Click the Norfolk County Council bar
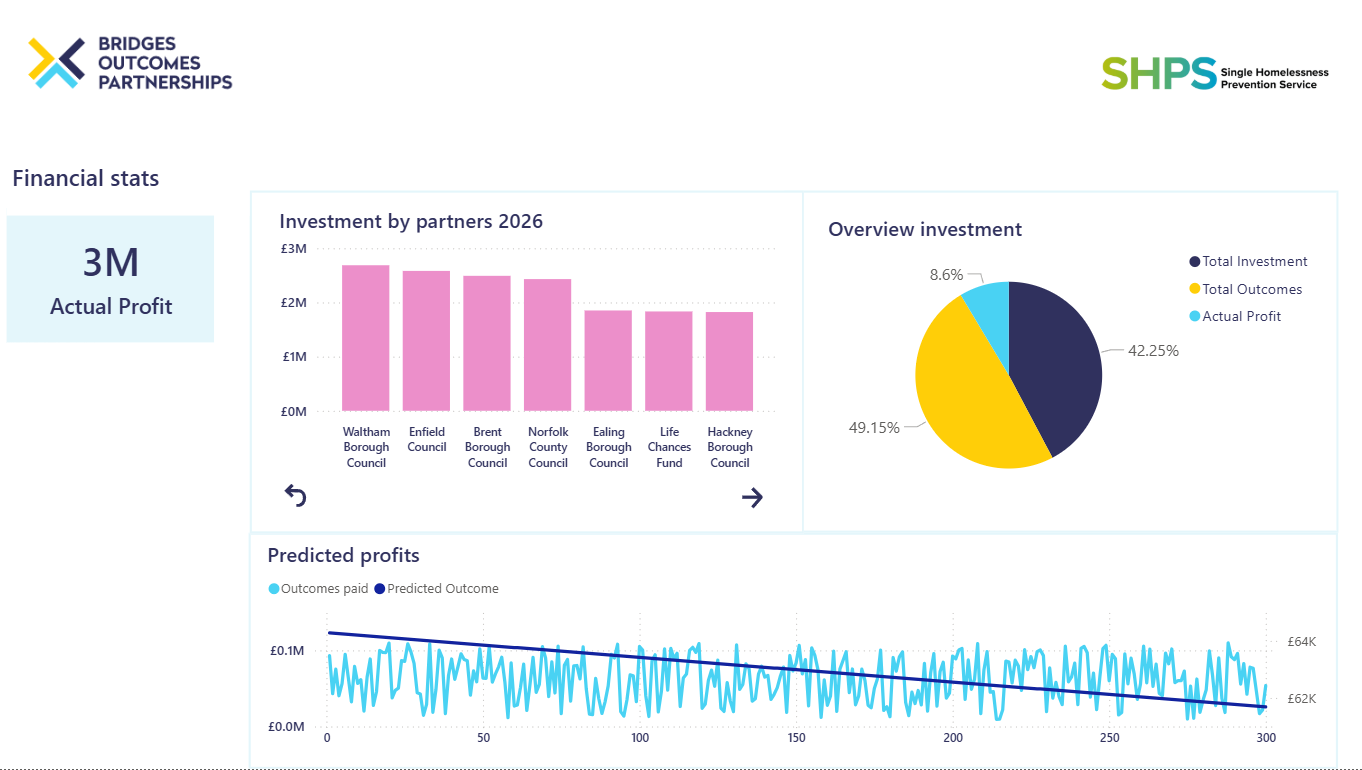The image size is (1362, 770). click(x=548, y=345)
